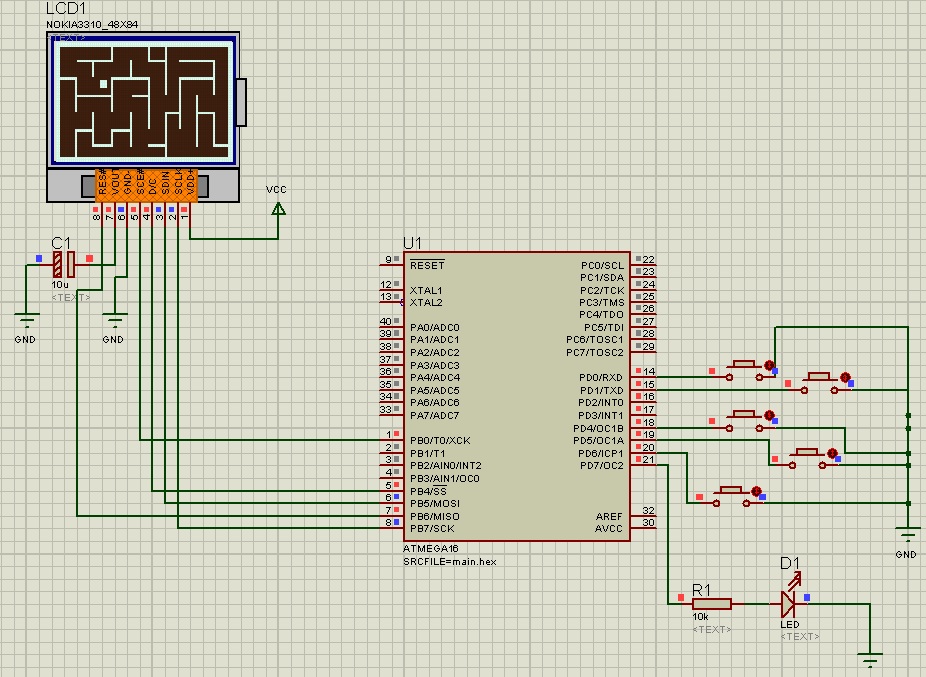926x677 pixels.
Task: Click pin number 22 beside PC0/SCL
Action: click(x=648, y=259)
